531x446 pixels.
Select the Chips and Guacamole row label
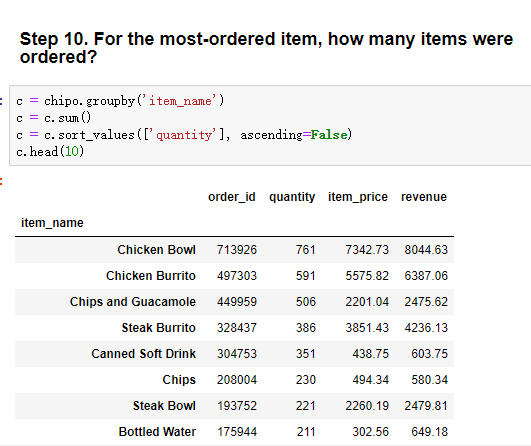(133, 302)
